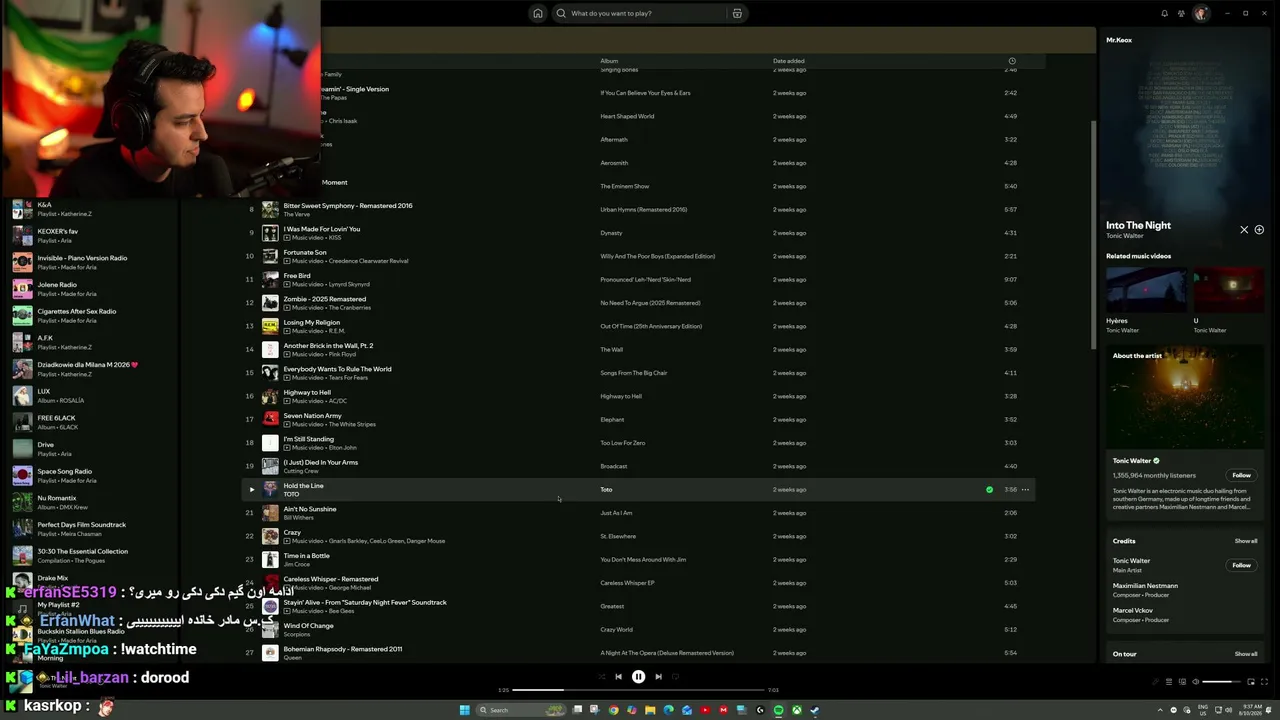Open the Queue view
This screenshot has height=720, width=1280.
pyautogui.click(x=1168, y=682)
